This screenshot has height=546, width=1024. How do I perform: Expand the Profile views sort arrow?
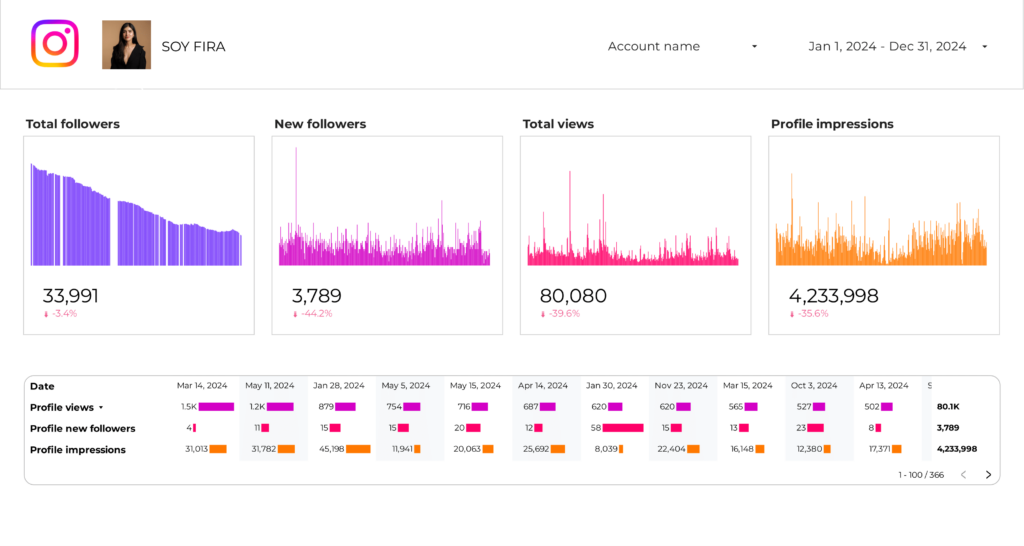tap(101, 408)
